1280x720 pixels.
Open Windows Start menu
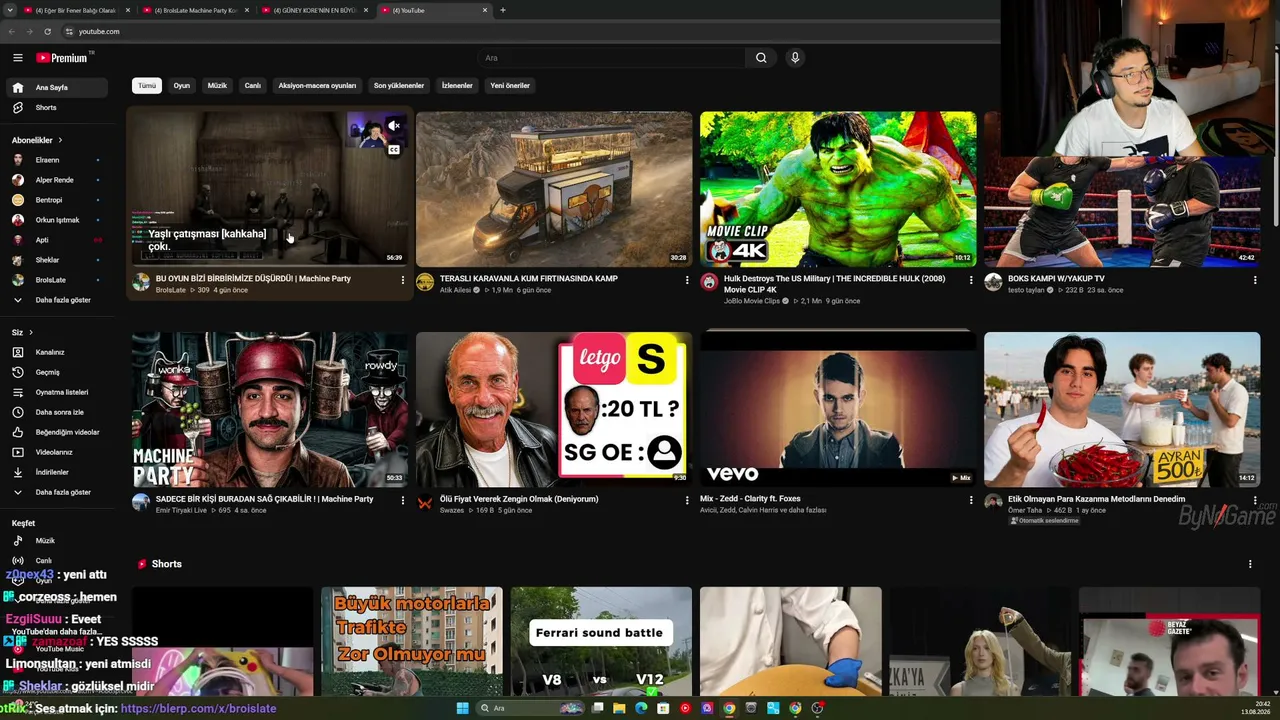coord(462,708)
